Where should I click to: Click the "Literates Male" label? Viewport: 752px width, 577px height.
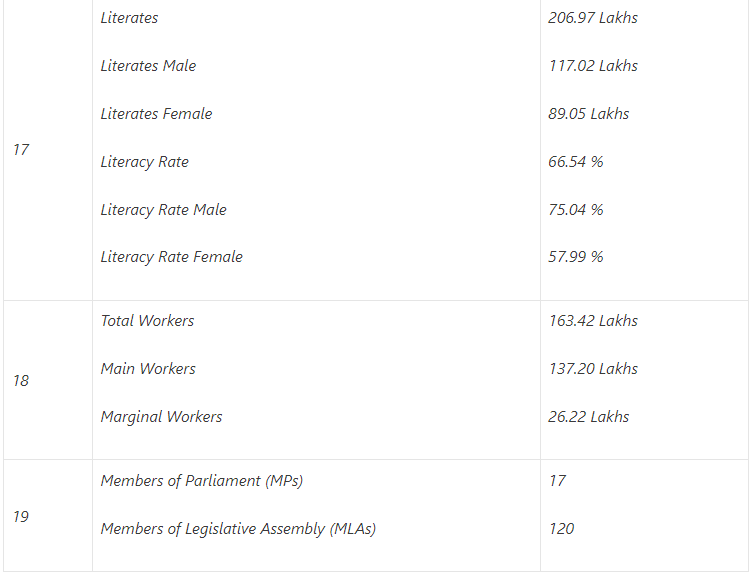[148, 66]
